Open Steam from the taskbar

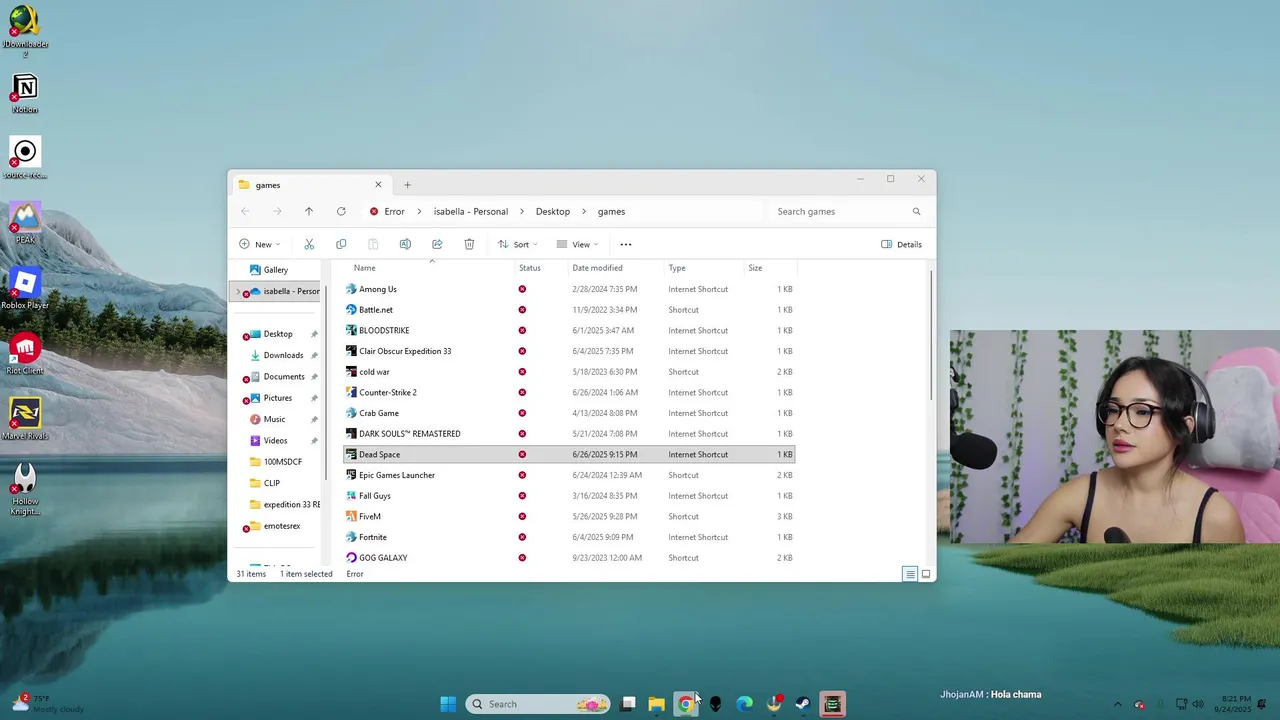coord(803,704)
